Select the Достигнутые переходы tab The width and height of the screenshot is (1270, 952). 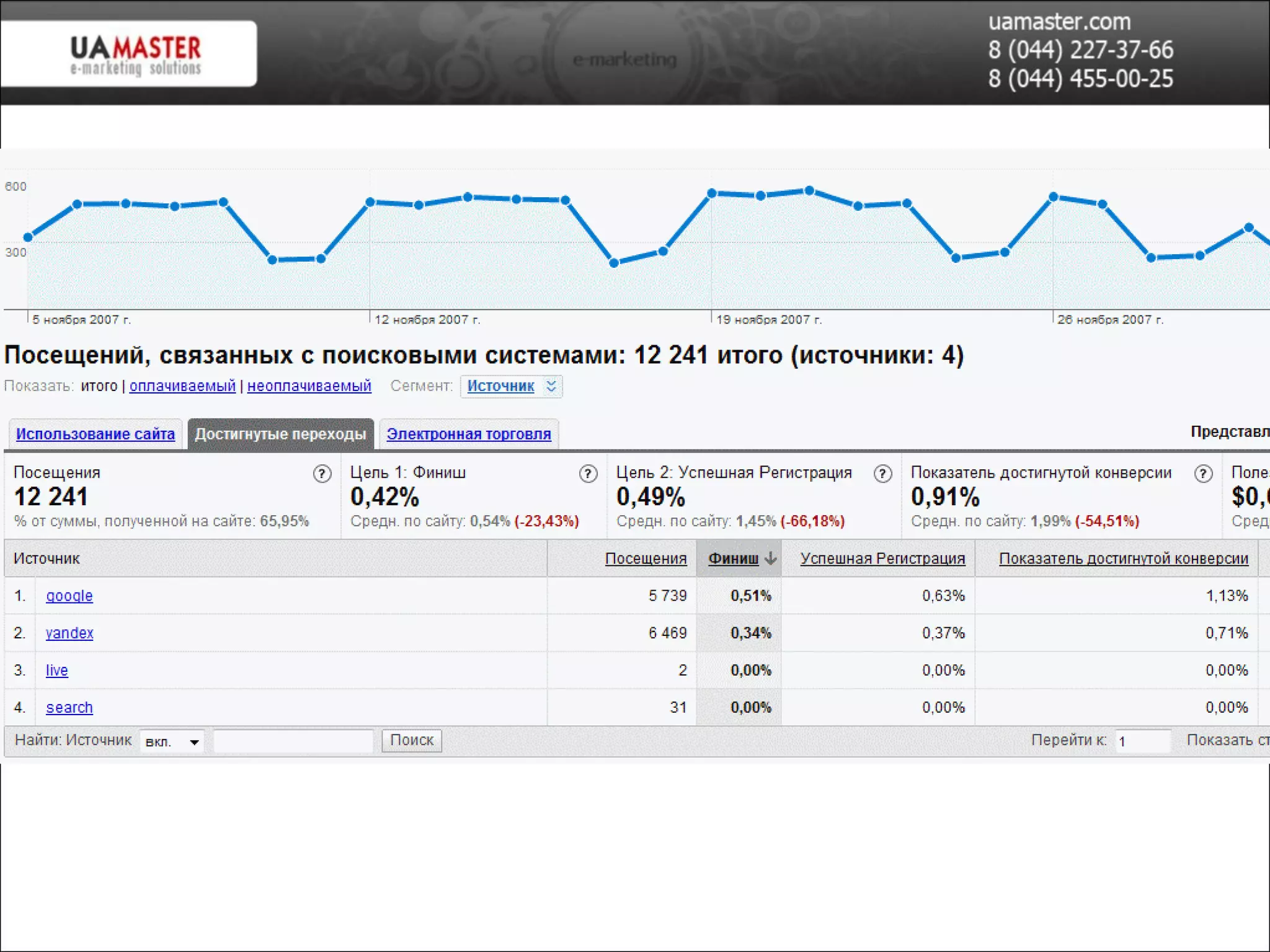[x=280, y=434]
